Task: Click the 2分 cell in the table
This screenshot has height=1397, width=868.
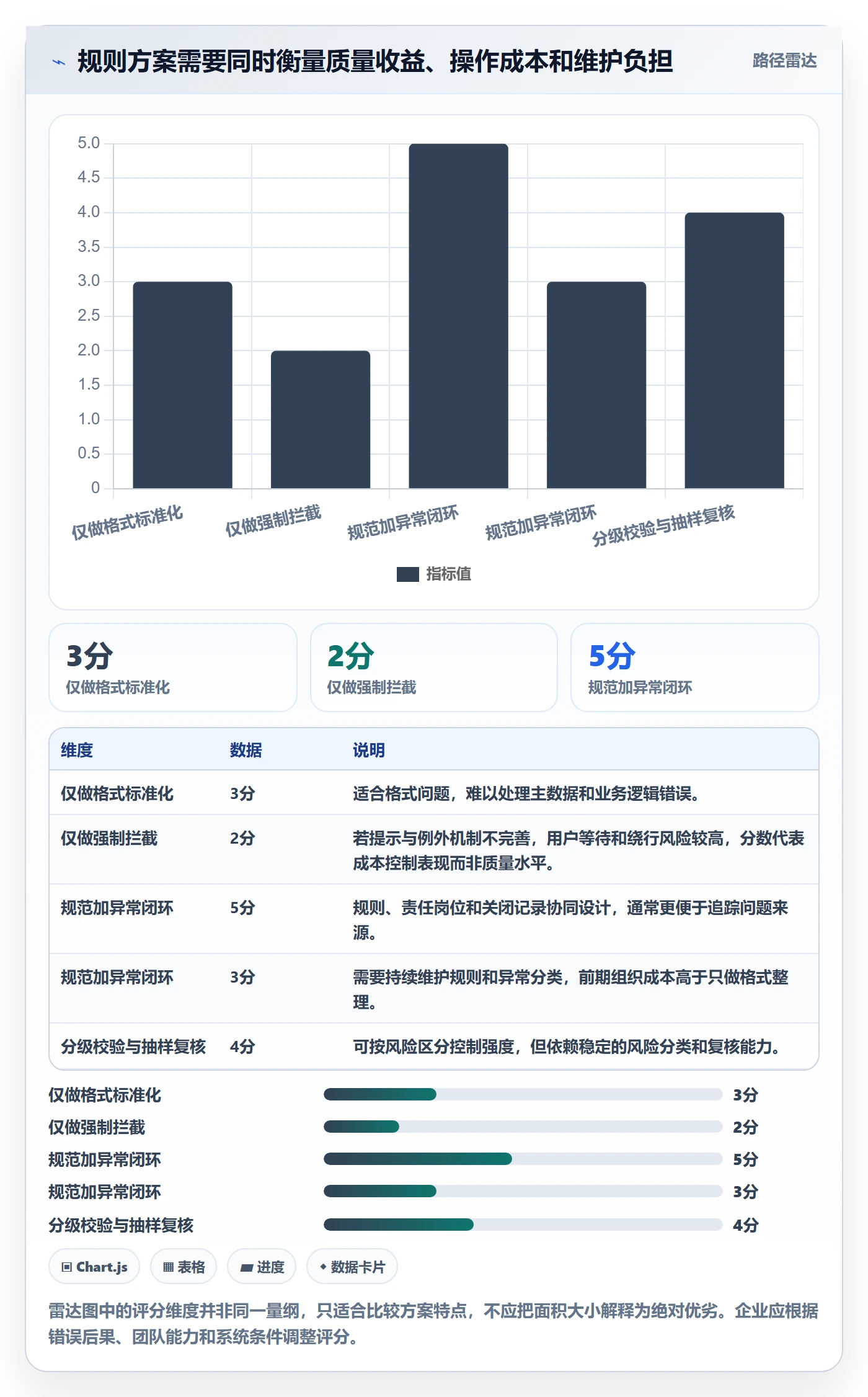Action: pos(242,838)
